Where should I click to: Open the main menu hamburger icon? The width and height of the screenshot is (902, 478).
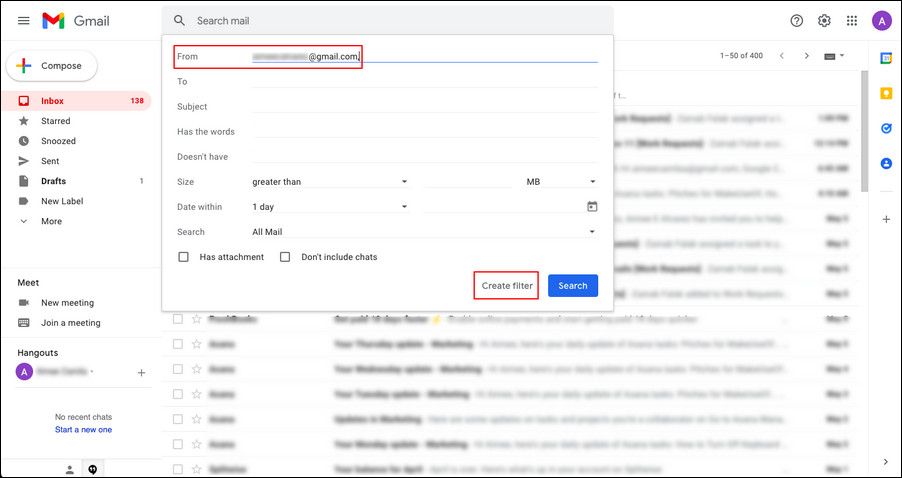(x=24, y=21)
